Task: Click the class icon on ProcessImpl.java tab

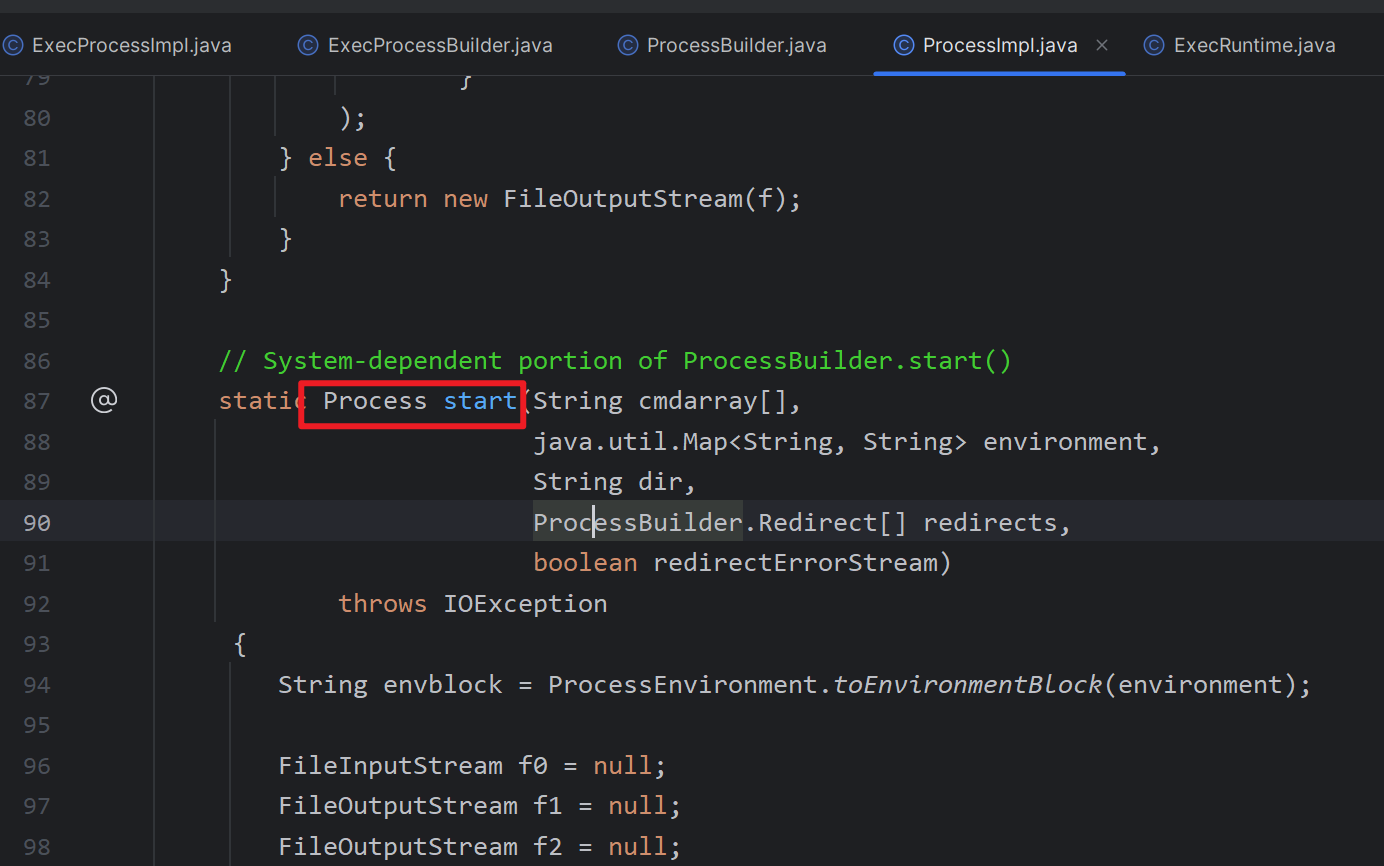Action: pyautogui.click(x=903, y=45)
